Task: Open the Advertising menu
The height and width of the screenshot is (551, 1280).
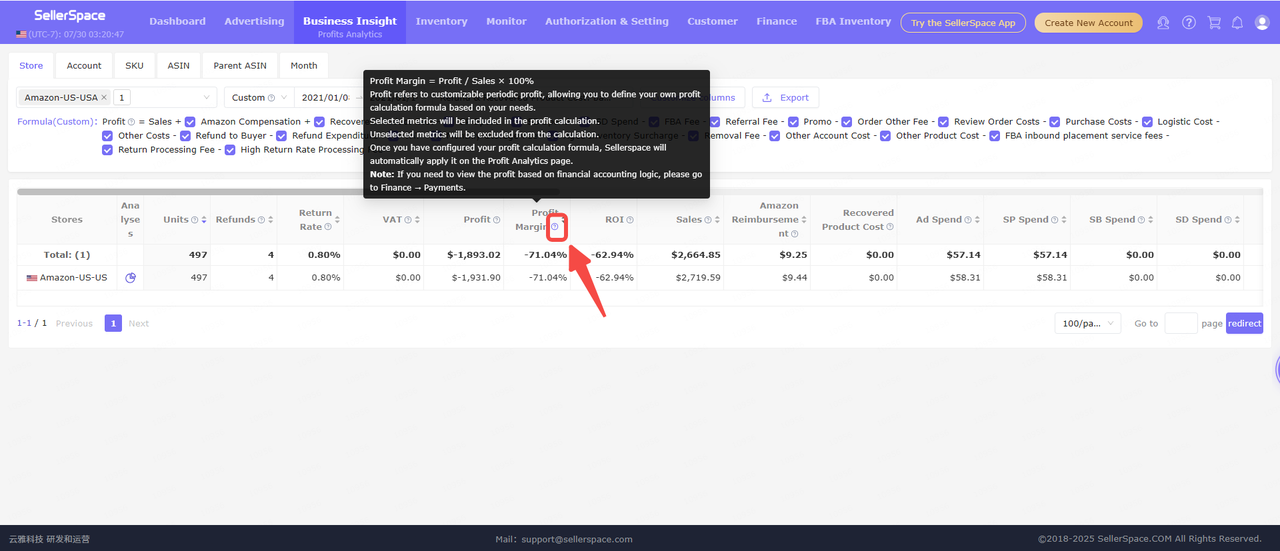Action: click(x=254, y=21)
